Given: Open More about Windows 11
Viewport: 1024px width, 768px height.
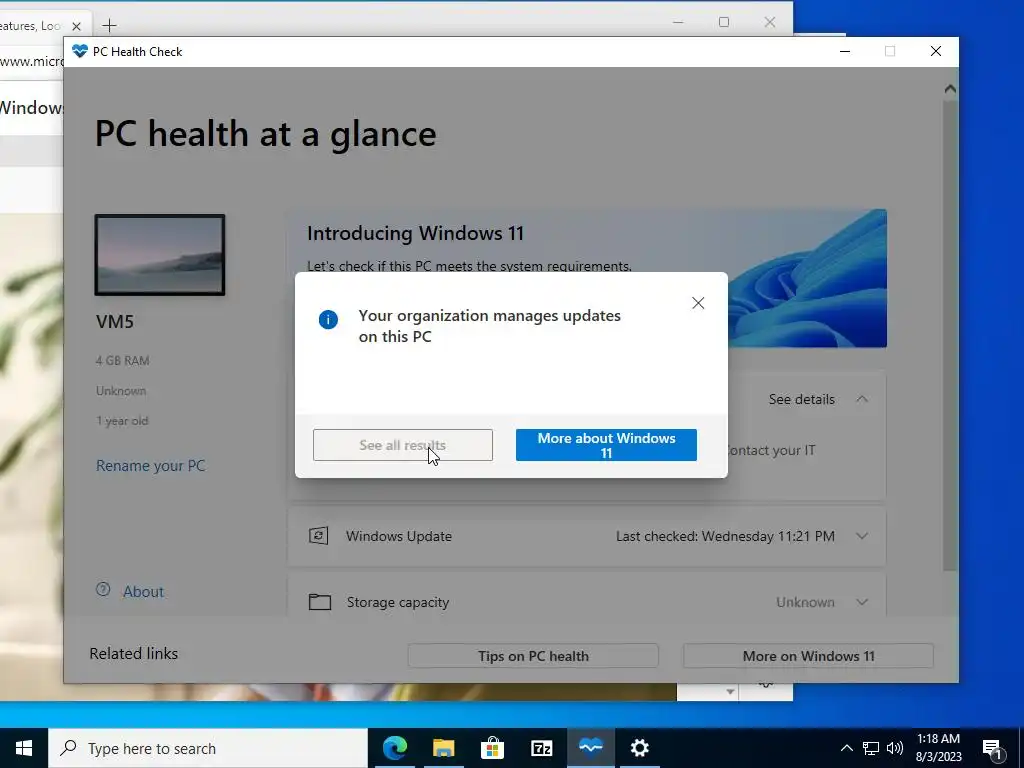Looking at the screenshot, I should (606, 445).
